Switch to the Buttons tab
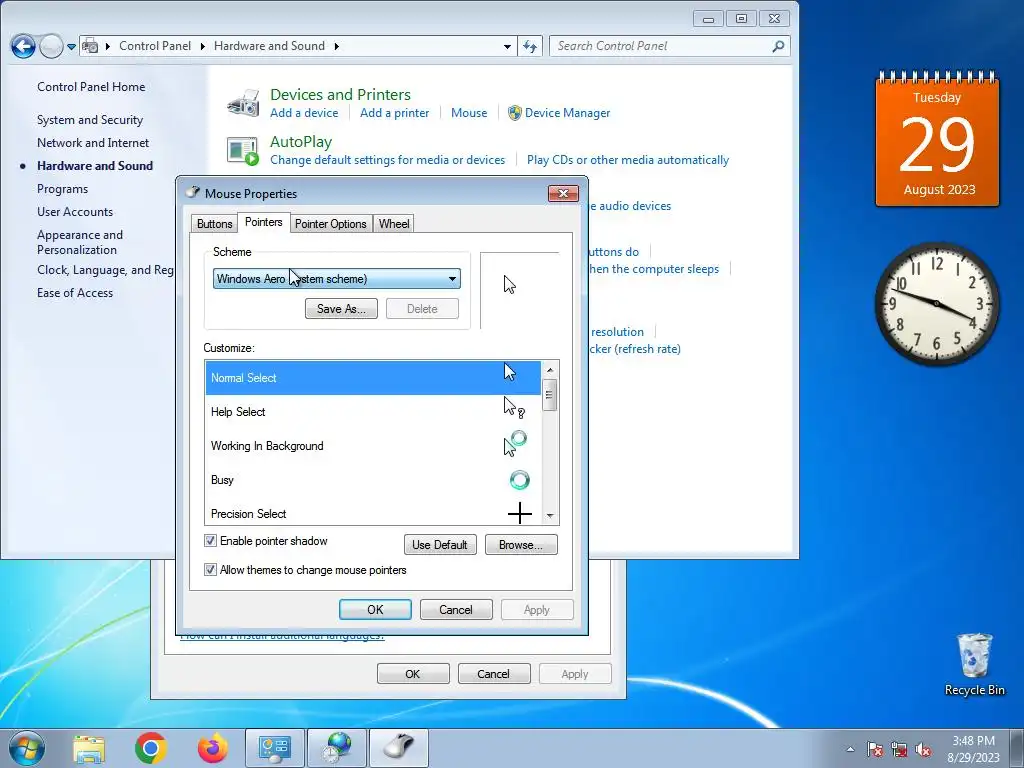 tap(214, 224)
